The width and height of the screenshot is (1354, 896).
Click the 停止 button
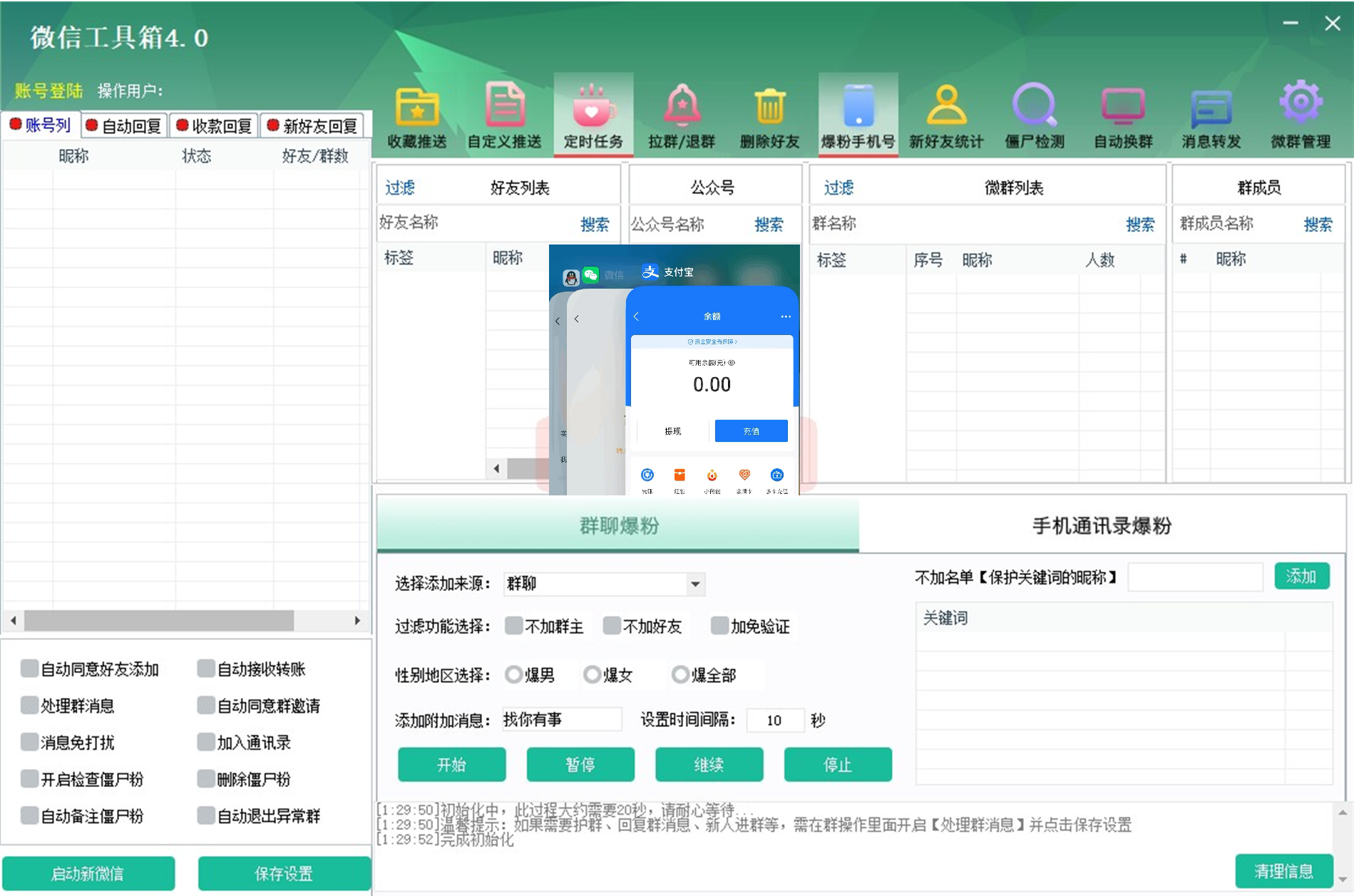coord(838,765)
